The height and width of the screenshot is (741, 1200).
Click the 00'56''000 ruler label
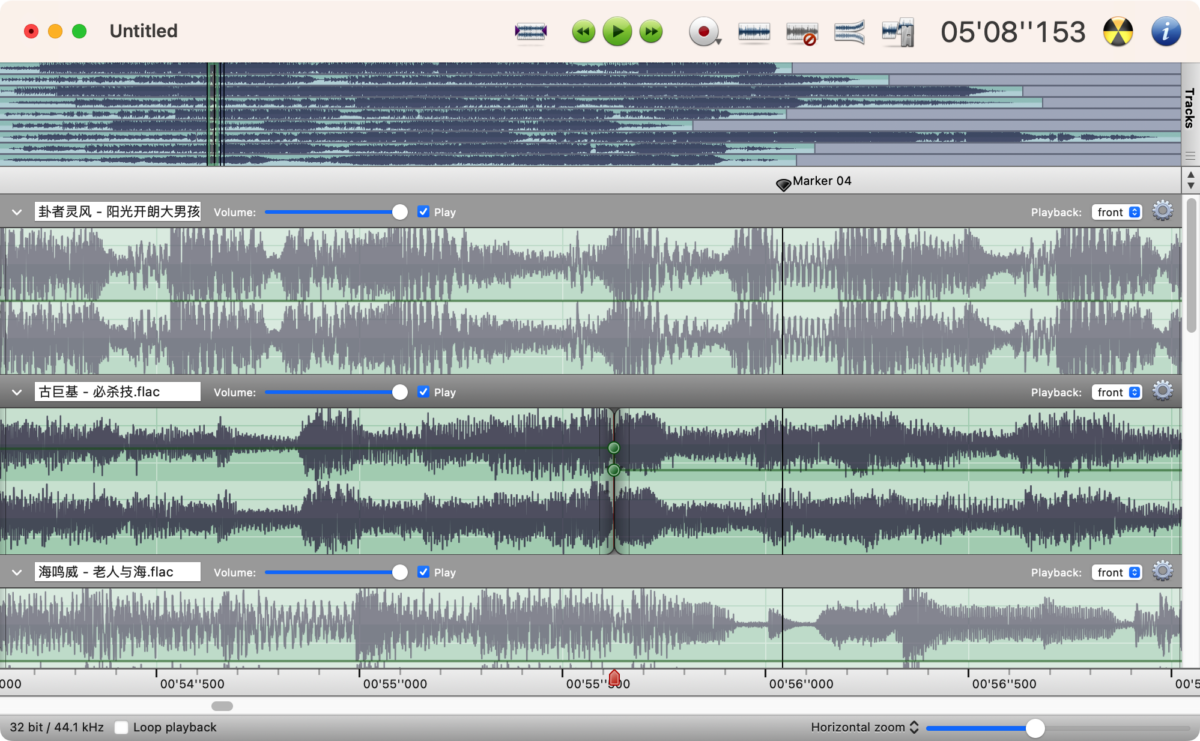[800, 685]
